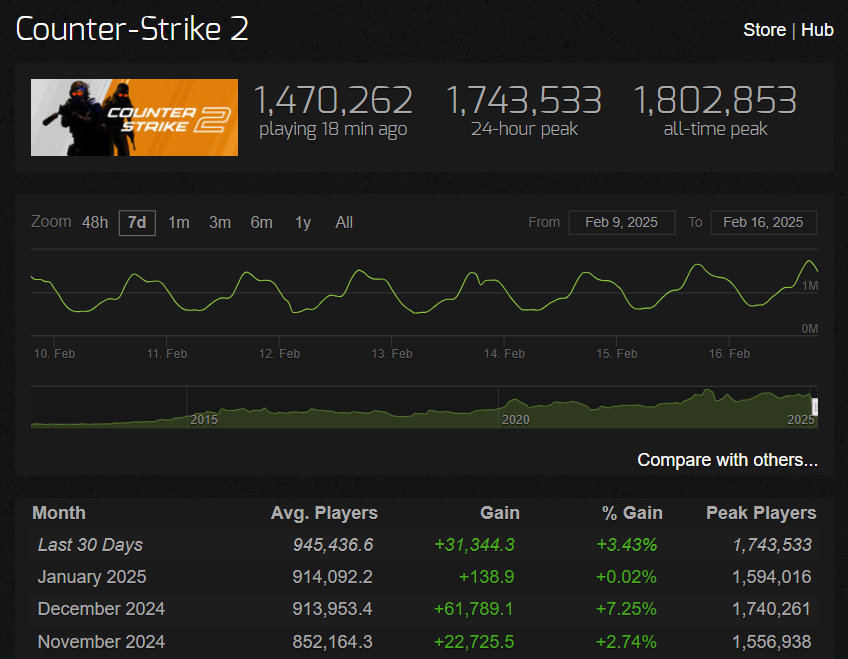Edit the From date field Feb 9, 2025
The image size is (848, 659).
coord(622,222)
